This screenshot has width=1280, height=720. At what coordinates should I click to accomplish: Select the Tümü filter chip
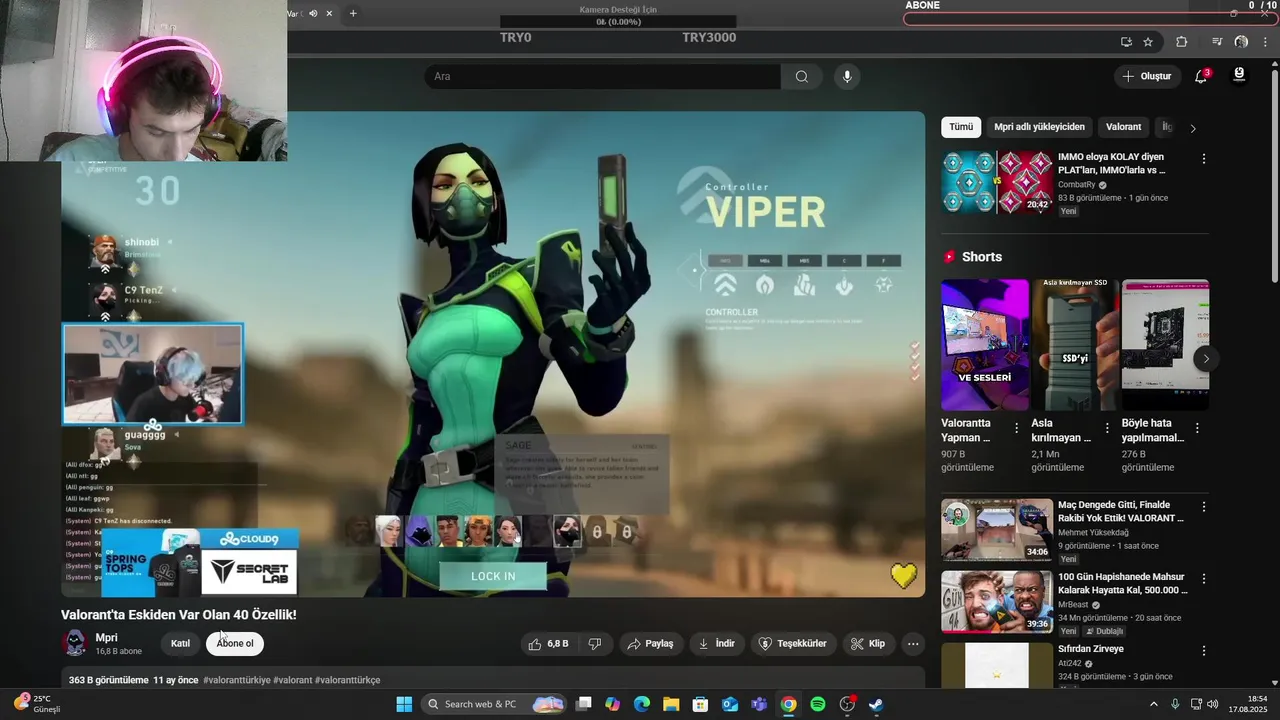961,127
